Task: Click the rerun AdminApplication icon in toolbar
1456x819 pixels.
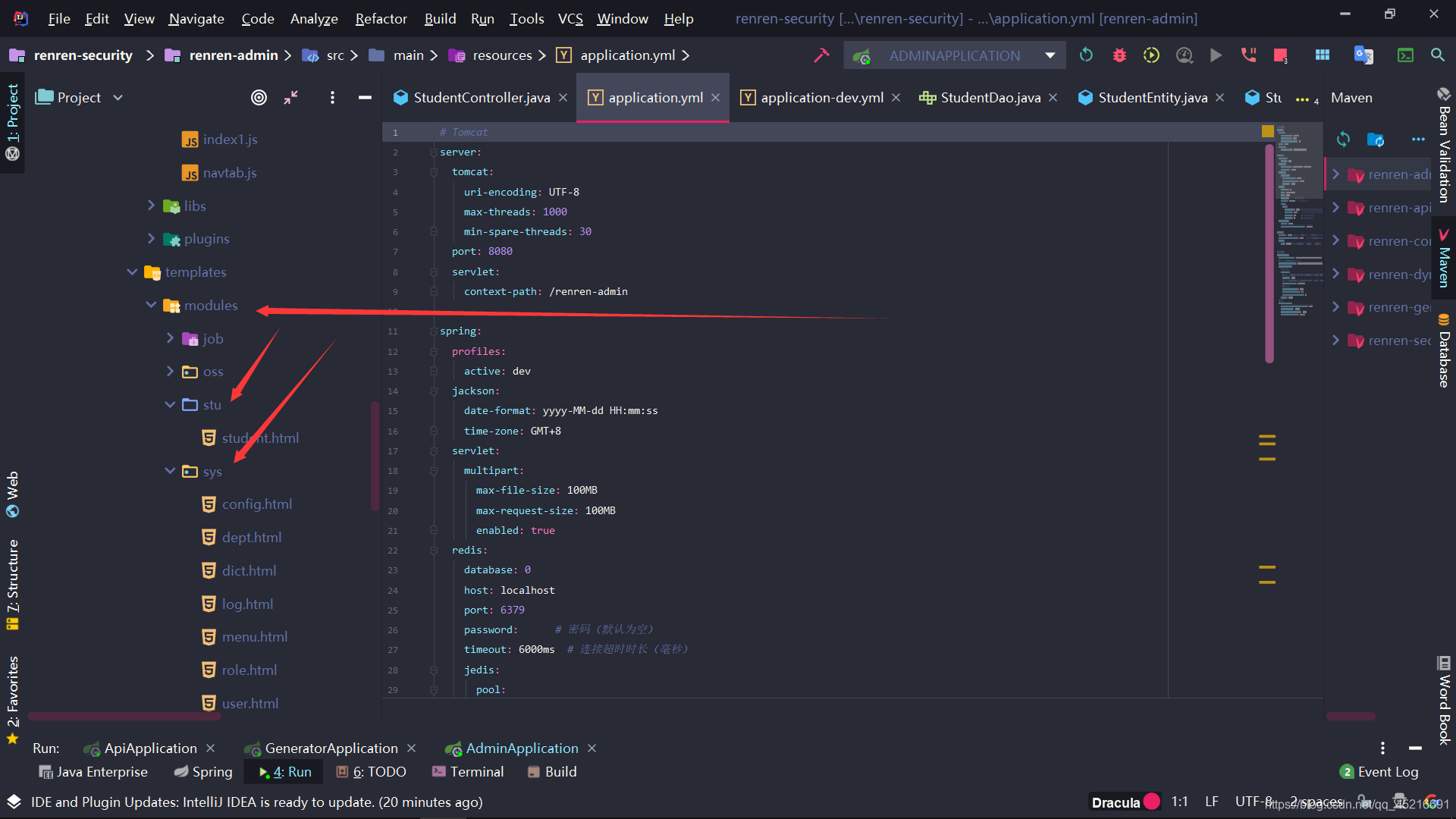Action: tap(1086, 55)
